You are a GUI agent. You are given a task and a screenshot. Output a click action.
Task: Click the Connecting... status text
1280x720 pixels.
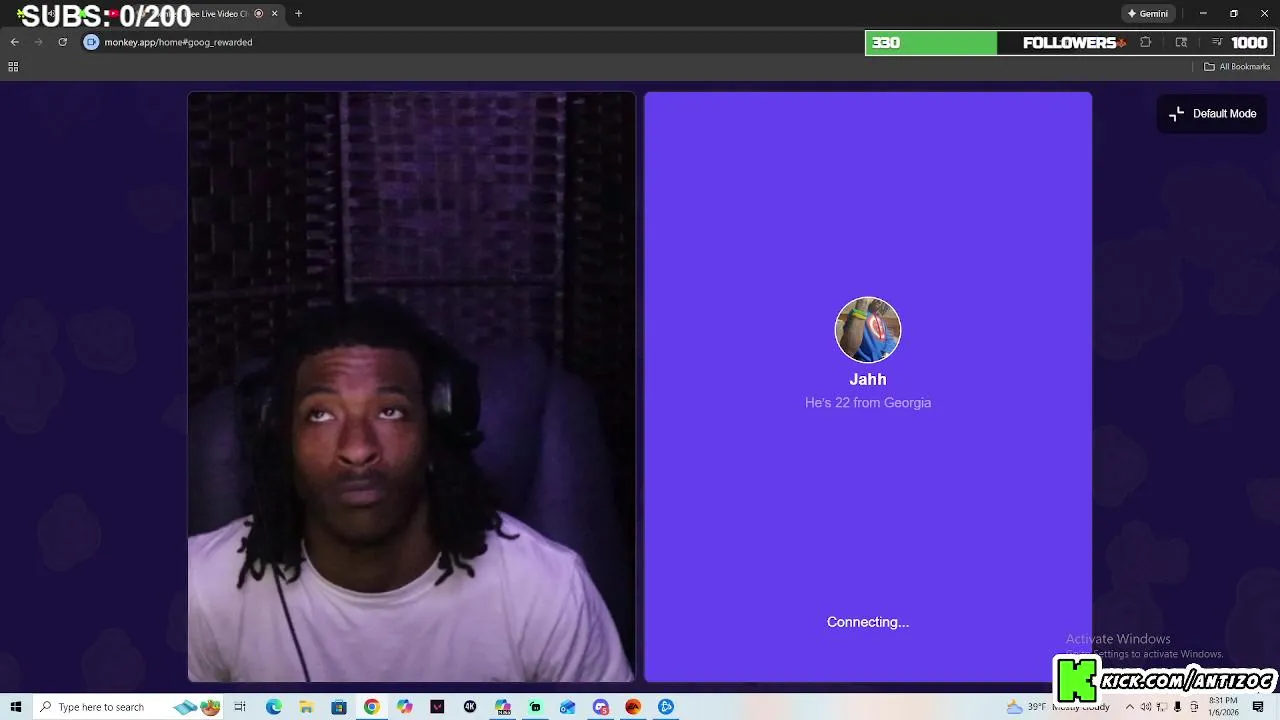868,622
